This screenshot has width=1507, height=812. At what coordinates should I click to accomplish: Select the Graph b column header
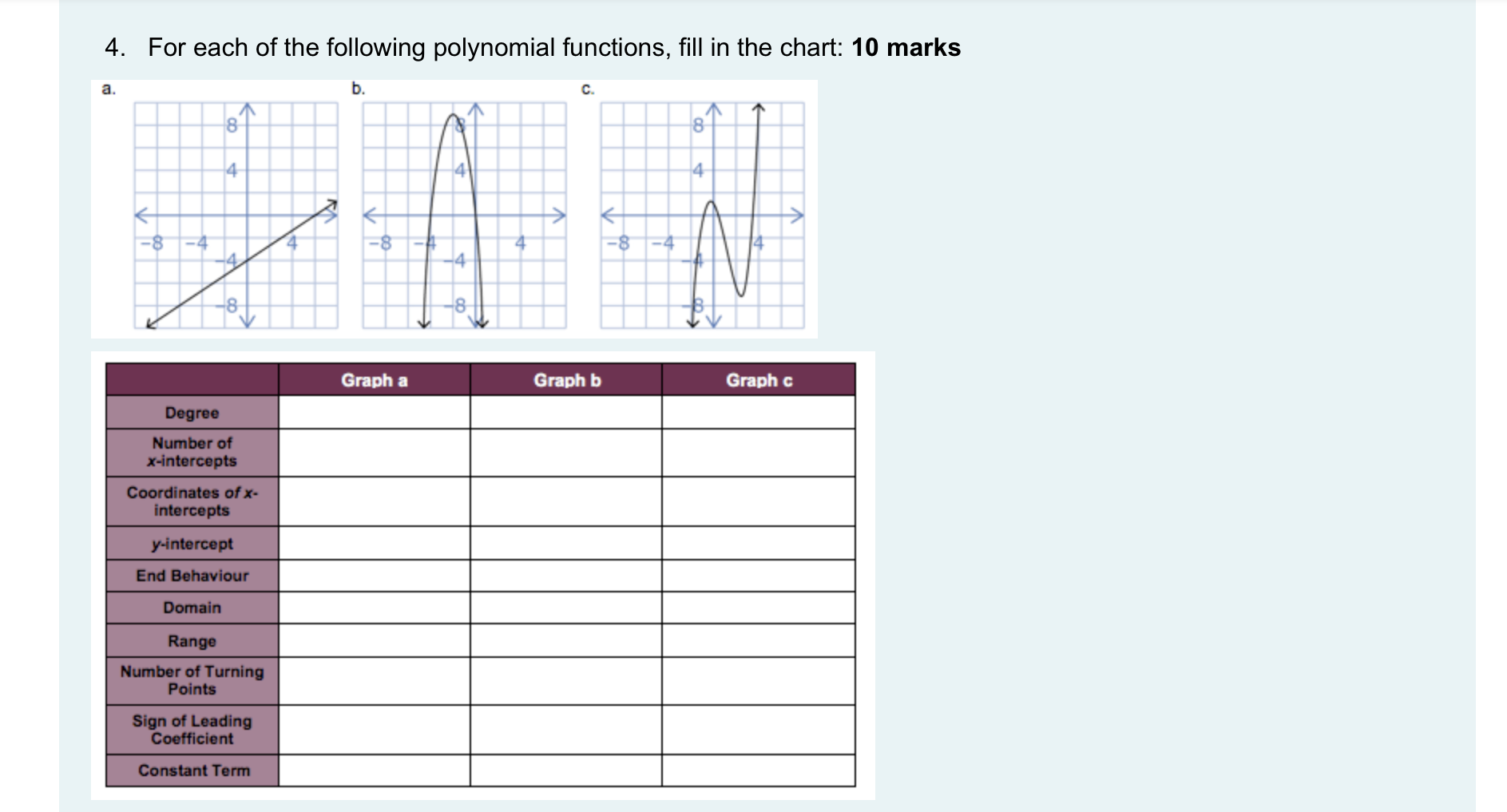(x=567, y=380)
